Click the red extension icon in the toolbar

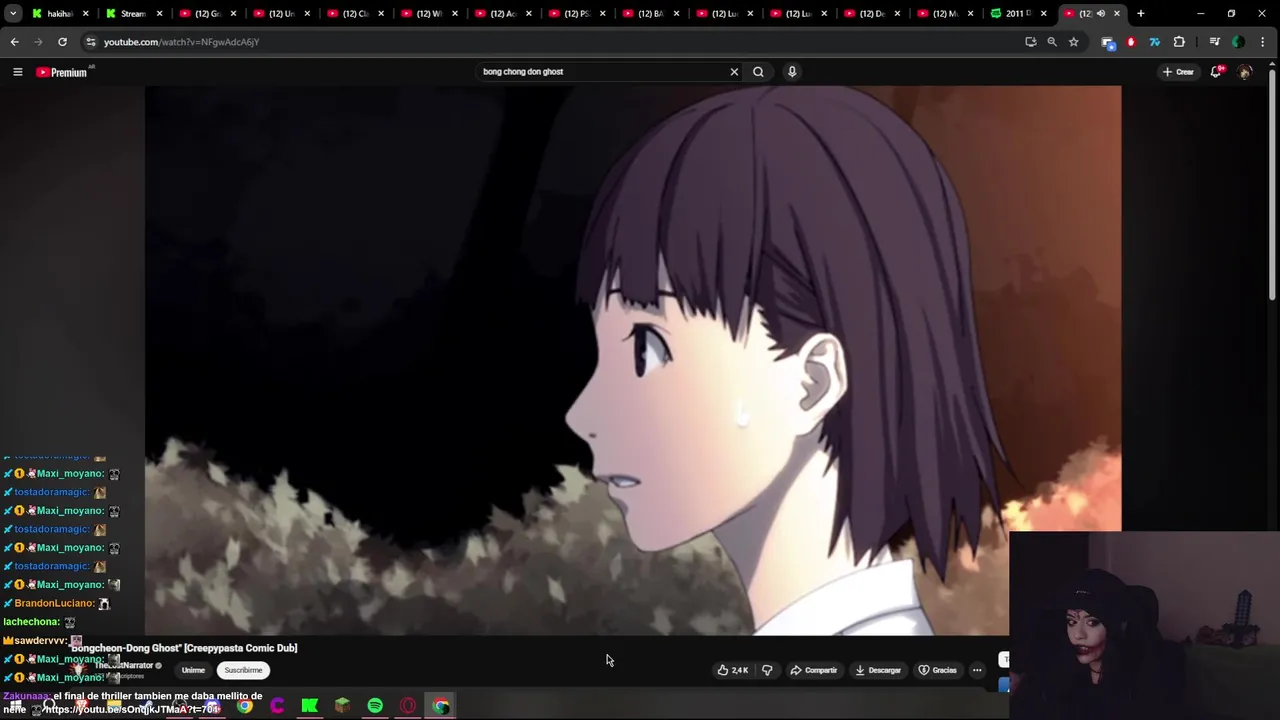[1131, 42]
